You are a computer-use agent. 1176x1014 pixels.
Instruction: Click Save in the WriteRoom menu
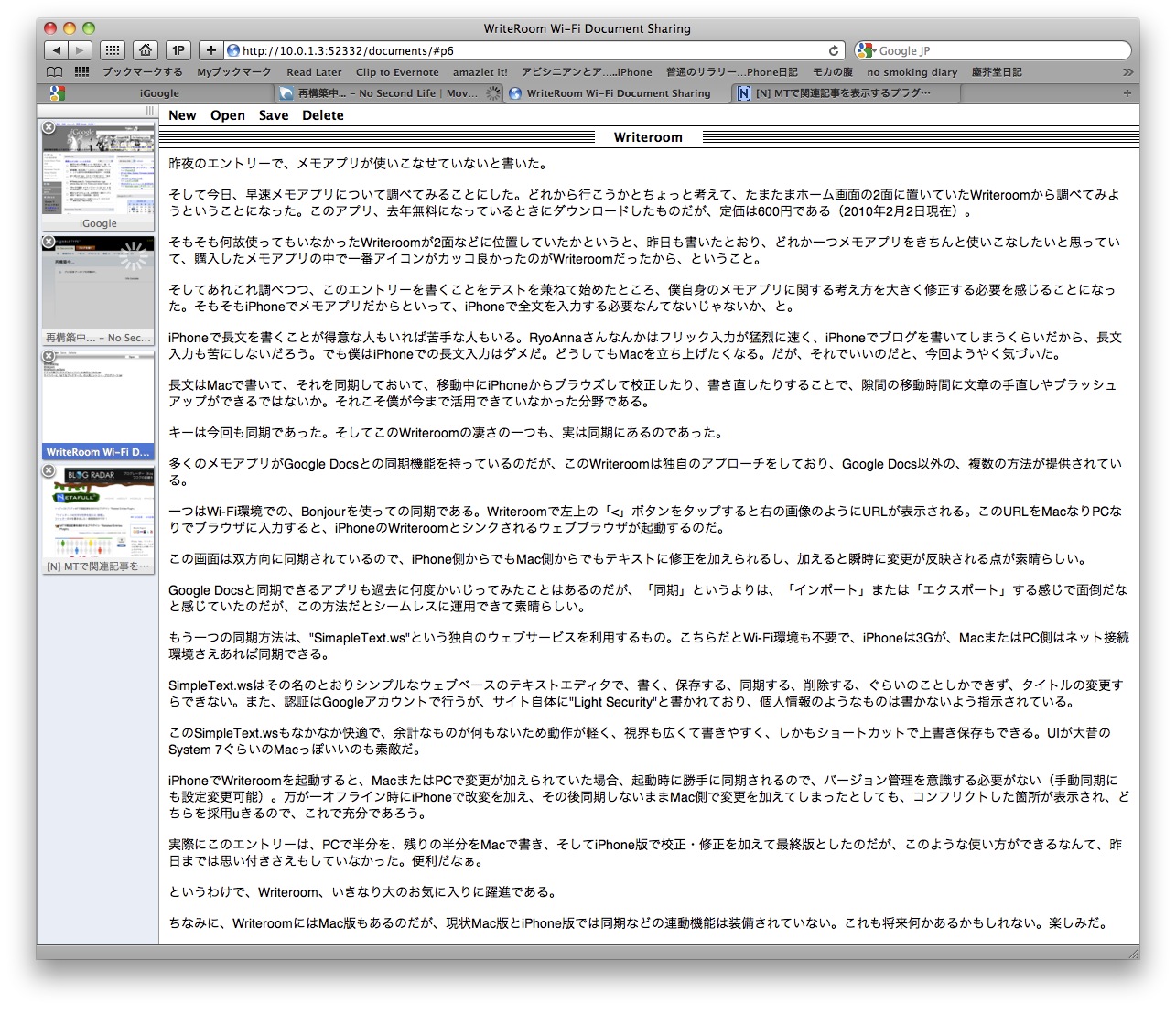[x=274, y=115]
